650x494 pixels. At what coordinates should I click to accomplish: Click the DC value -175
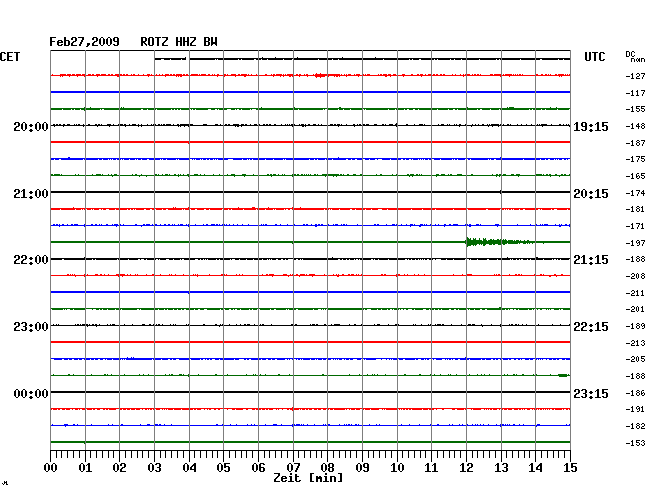tap(635, 159)
